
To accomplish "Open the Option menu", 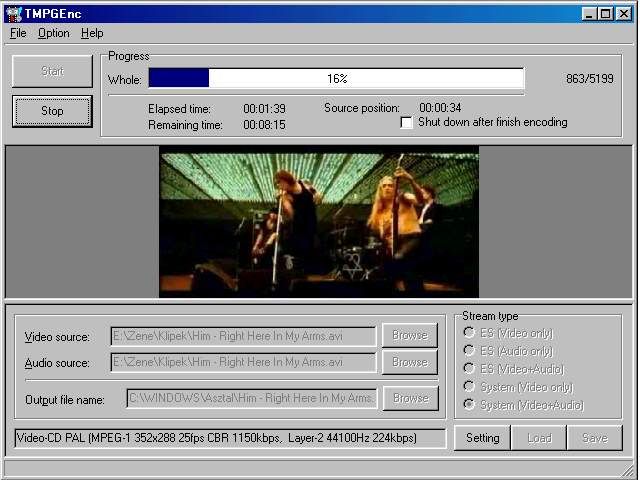I will pyautogui.click(x=54, y=33).
